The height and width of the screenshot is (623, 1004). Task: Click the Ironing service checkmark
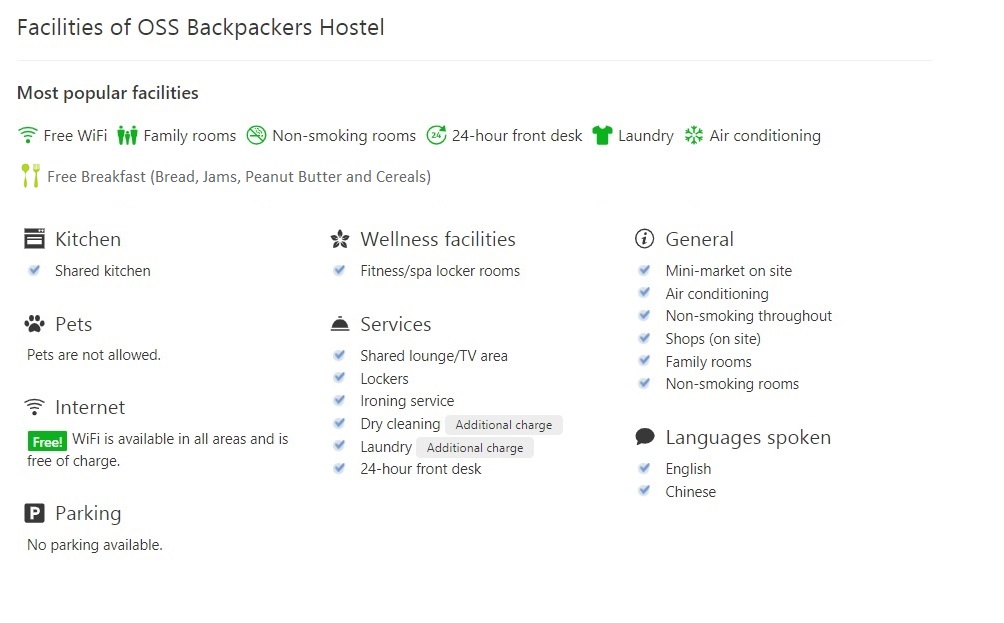tap(340, 401)
